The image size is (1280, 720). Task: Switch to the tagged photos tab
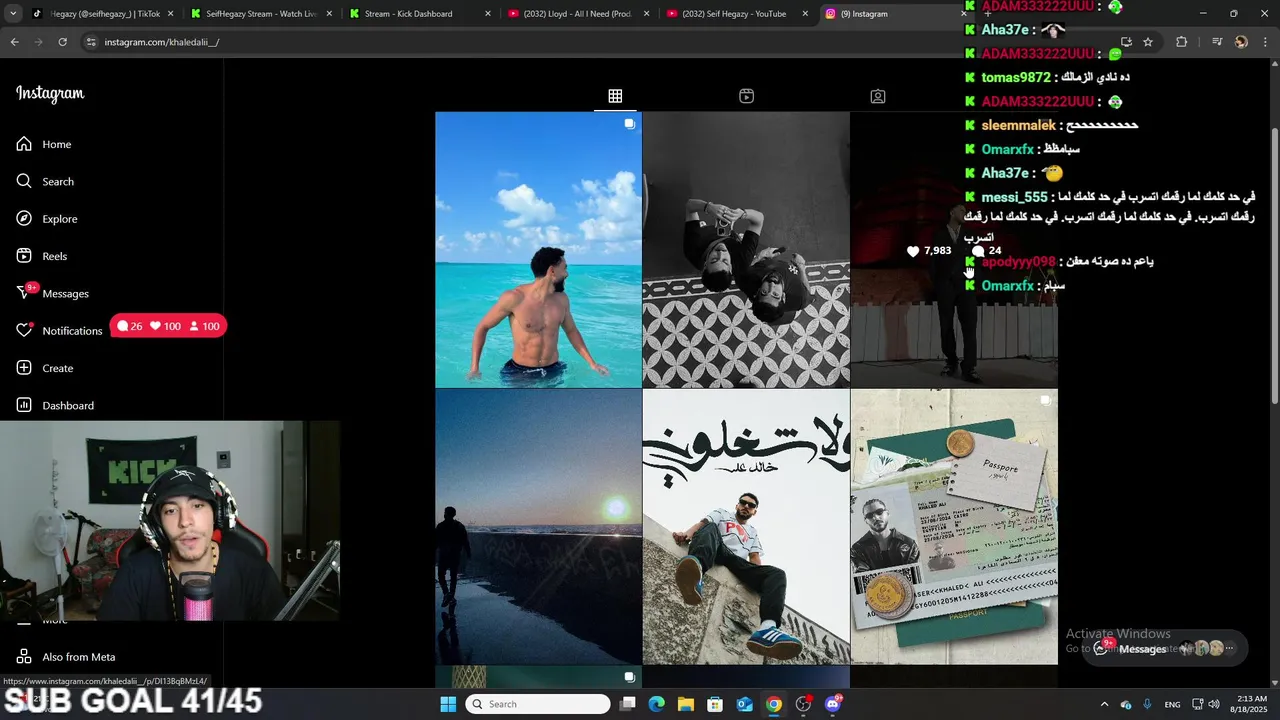click(x=877, y=96)
